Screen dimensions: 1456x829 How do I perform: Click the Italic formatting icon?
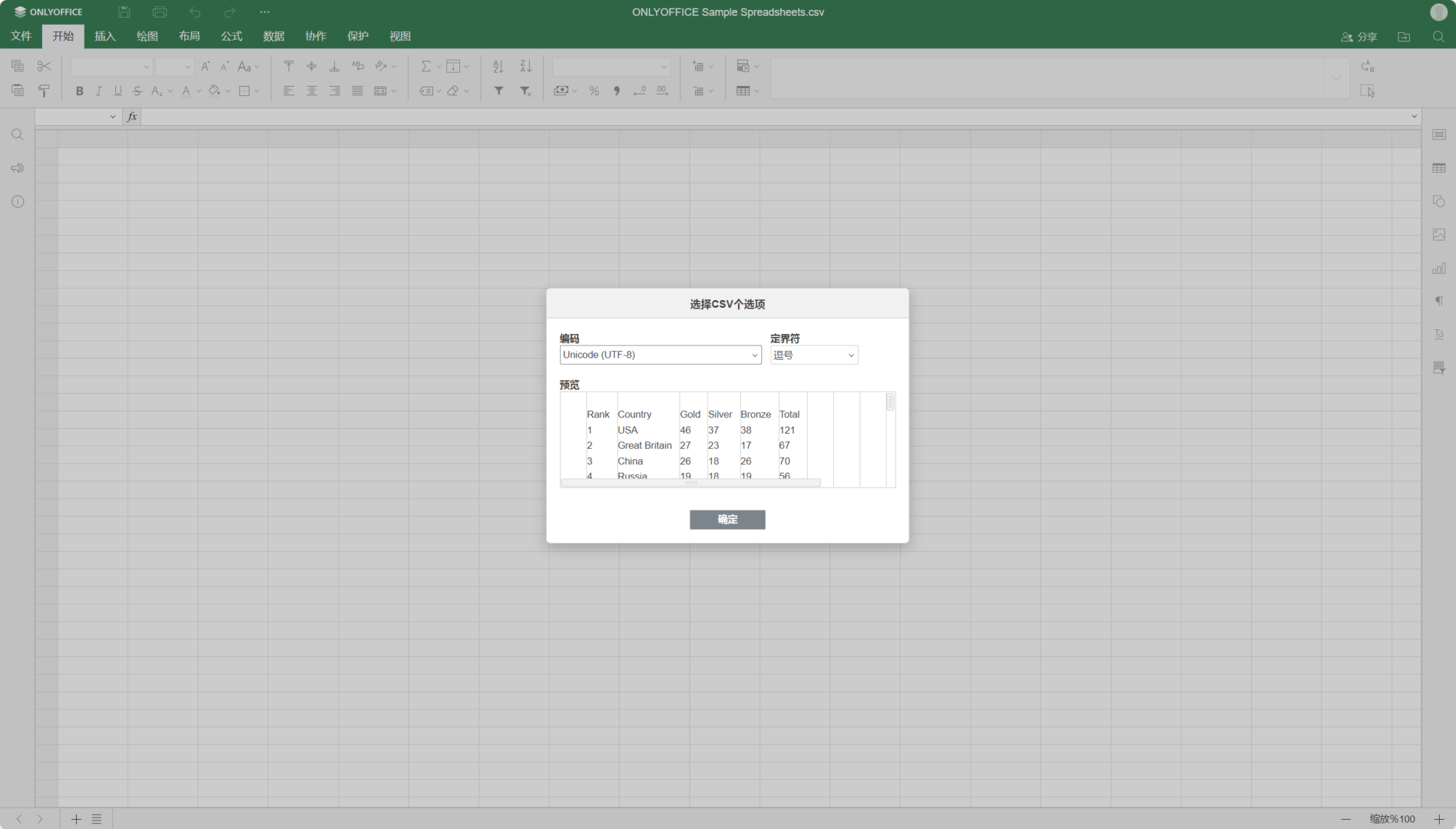[x=99, y=91]
